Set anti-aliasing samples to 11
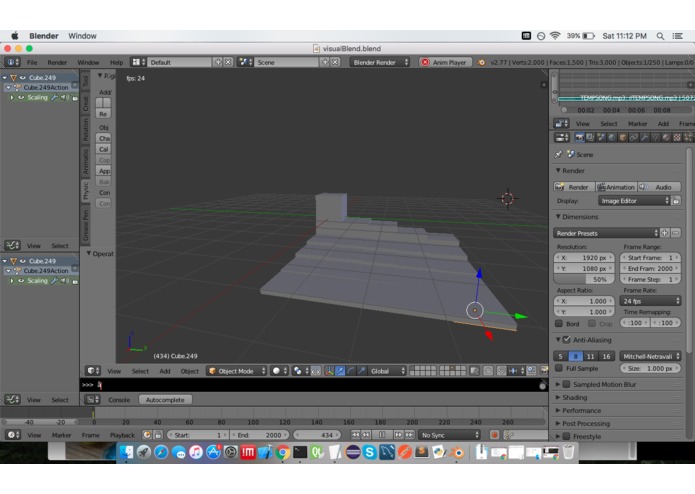This screenshot has height=494, width=695. pos(591,356)
